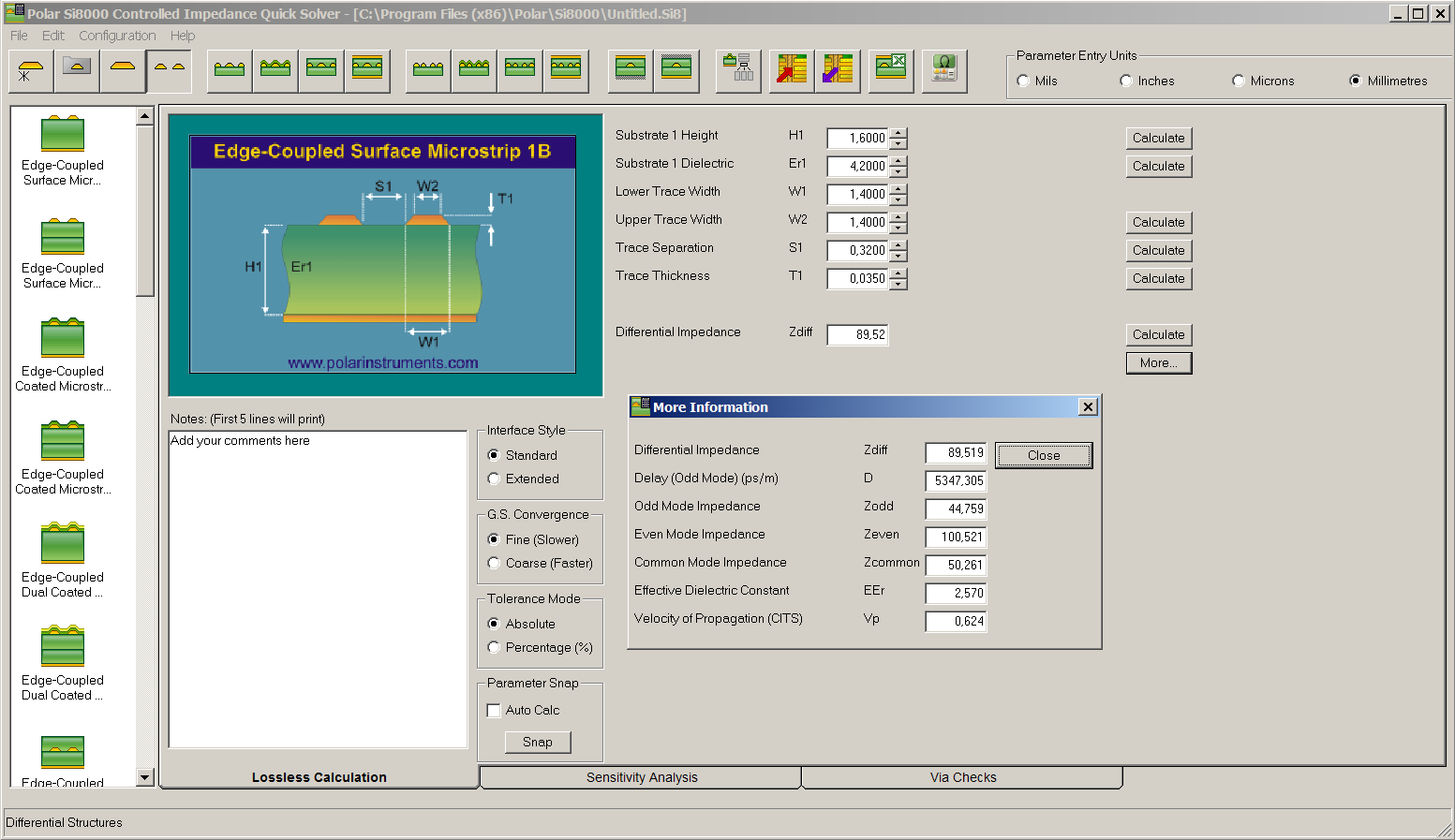Choose second Edge-Coupled Surface Microstrip structure in list
The image size is (1455, 840).
click(63, 255)
